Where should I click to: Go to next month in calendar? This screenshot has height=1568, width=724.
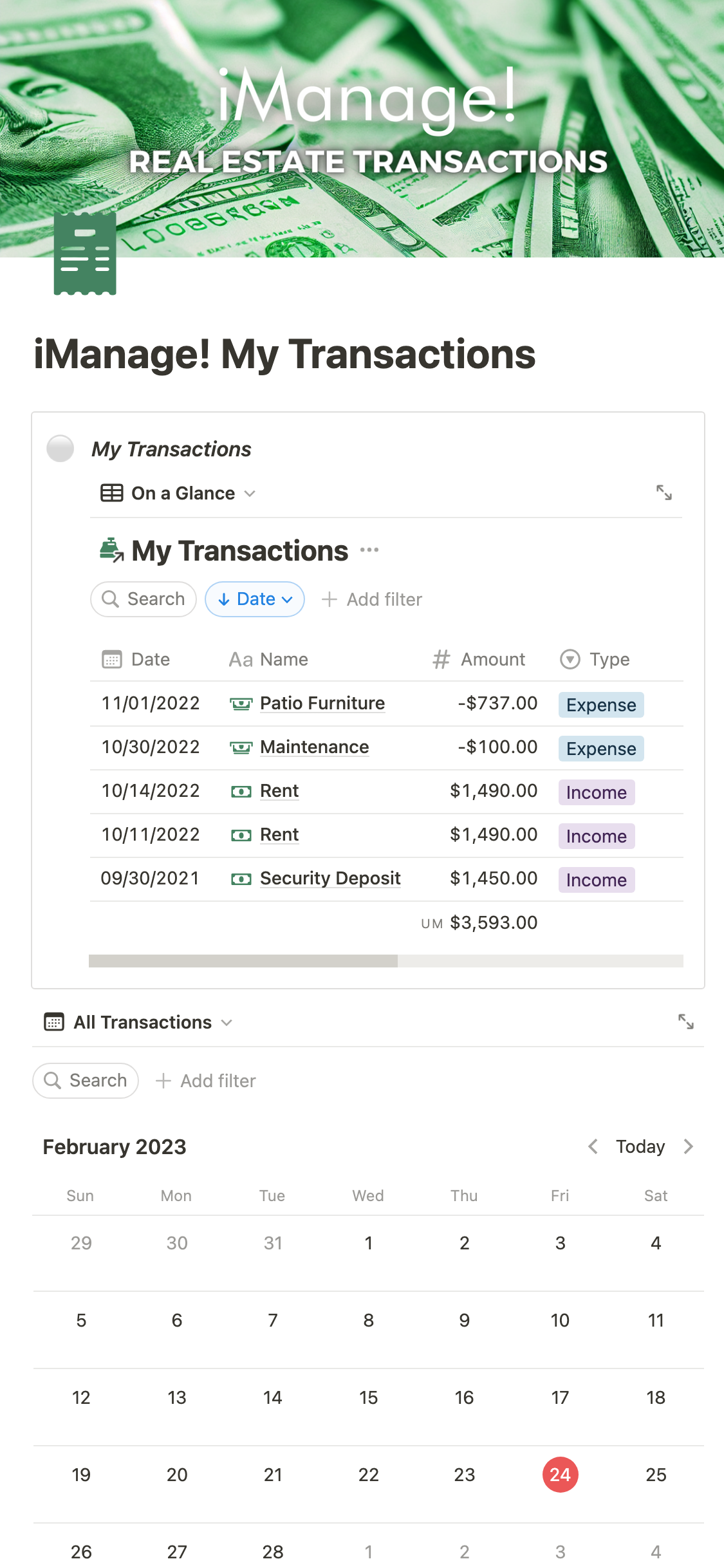click(x=688, y=1146)
